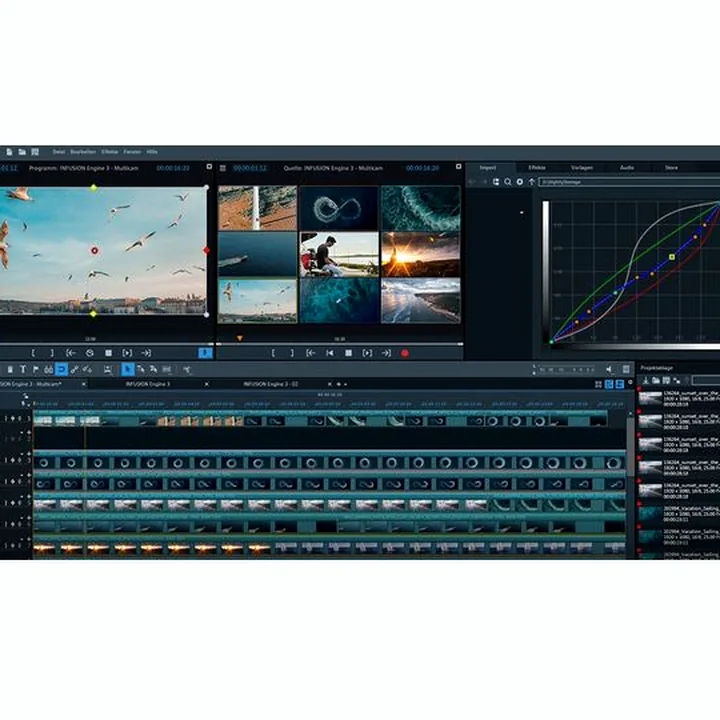The image size is (720, 720).
Task: Click the speaker volume icon above timeline
Action: tap(609, 369)
